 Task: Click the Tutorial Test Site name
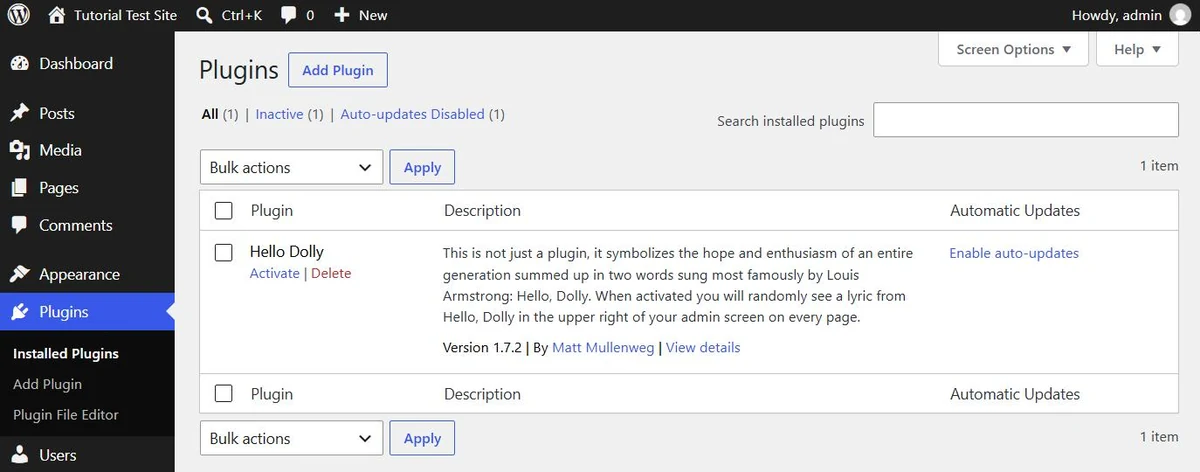pos(126,15)
